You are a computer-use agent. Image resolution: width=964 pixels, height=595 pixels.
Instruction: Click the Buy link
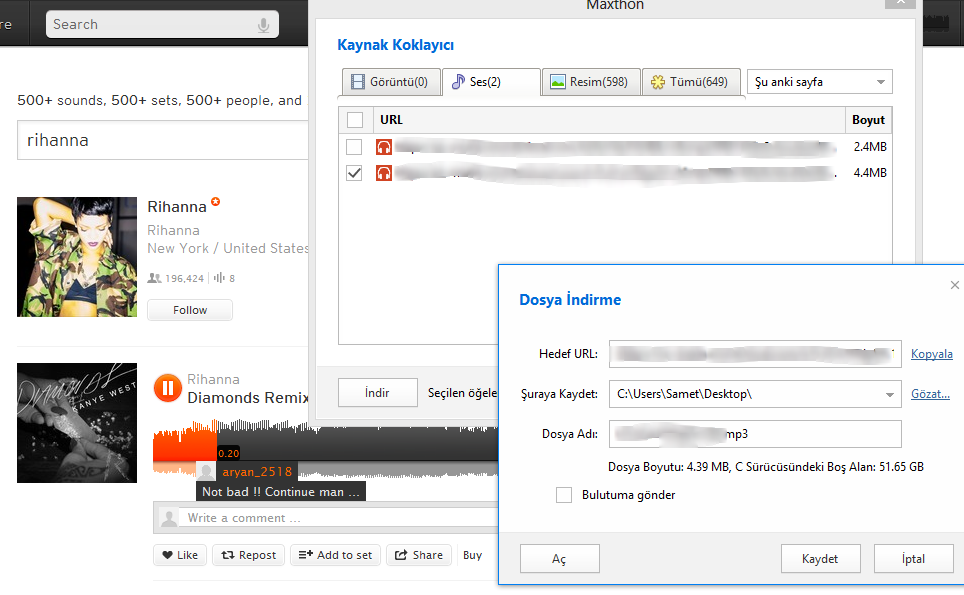coord(472,555)
